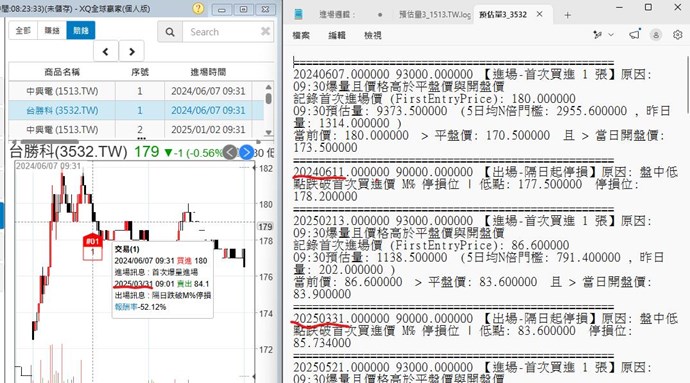Click the magnifier search button in XQ
Image resolution: width=690 pixels, height=383 pixels.
[170, 32]
